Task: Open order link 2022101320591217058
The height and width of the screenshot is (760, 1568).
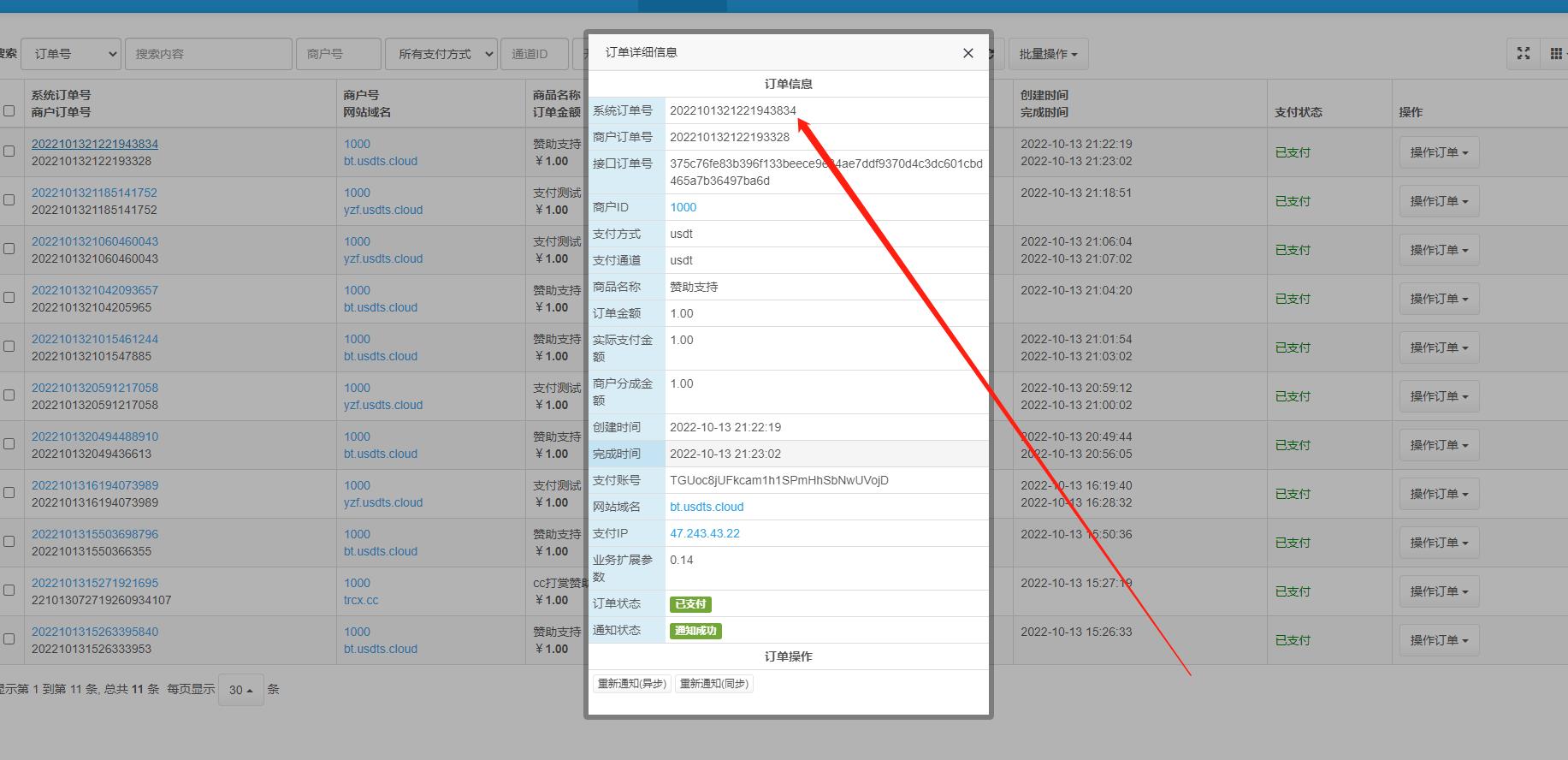Action: tap(95, 388)
